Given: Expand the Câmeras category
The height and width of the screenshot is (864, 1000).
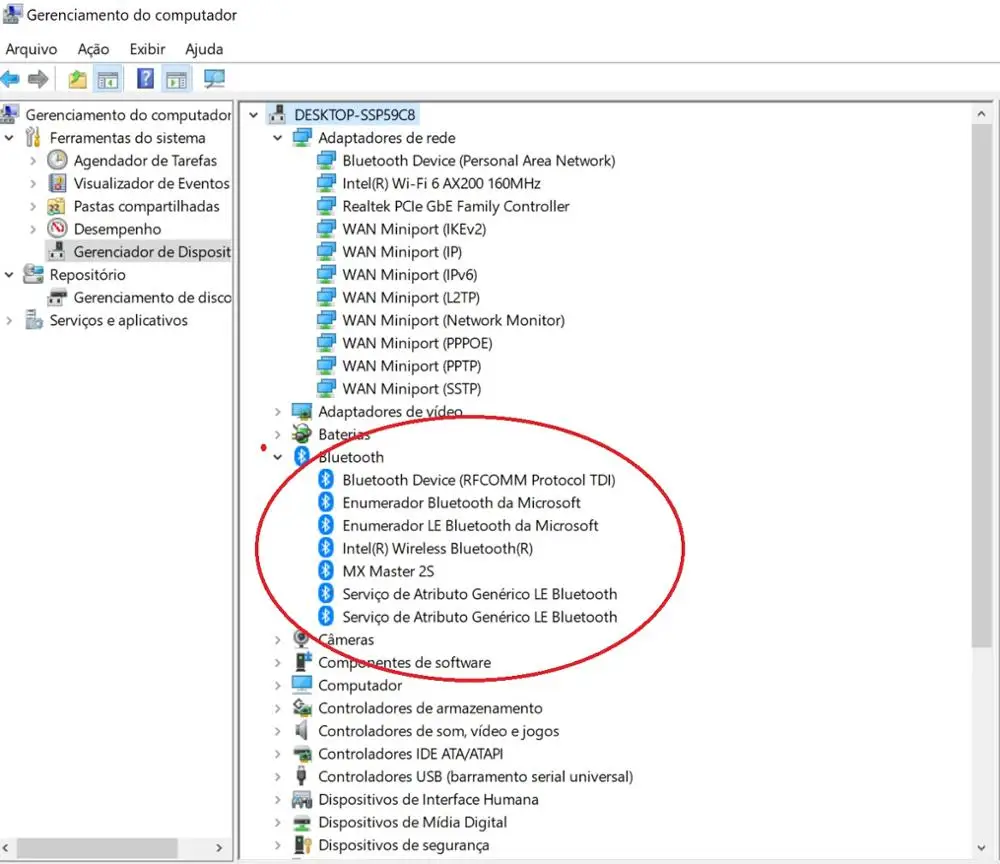Looking at the screenshot, I should 277,640.
